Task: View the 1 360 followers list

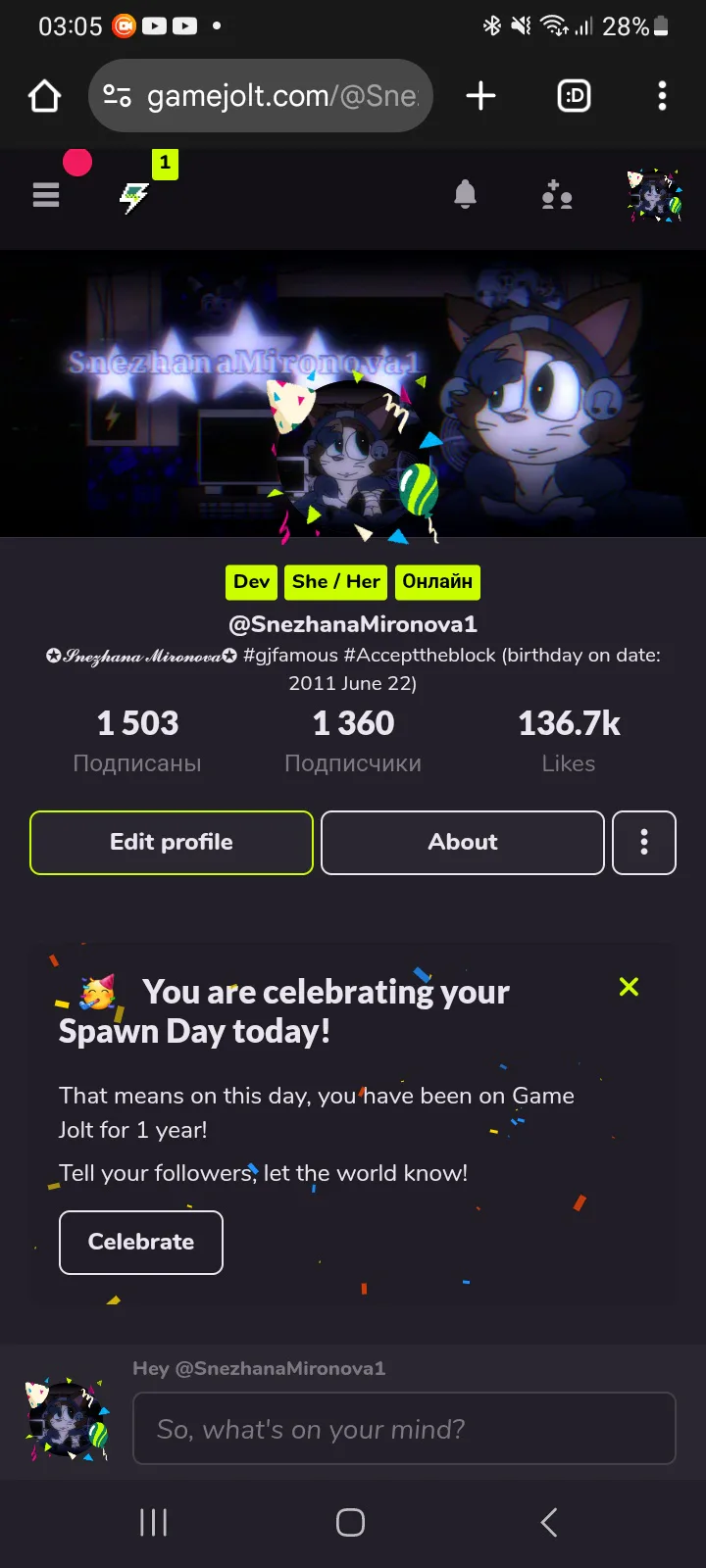Action: (353, 741)
